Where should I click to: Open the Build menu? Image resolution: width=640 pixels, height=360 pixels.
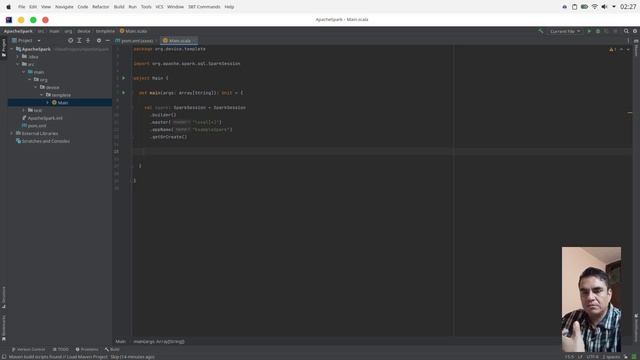click(x=119, y=7)
